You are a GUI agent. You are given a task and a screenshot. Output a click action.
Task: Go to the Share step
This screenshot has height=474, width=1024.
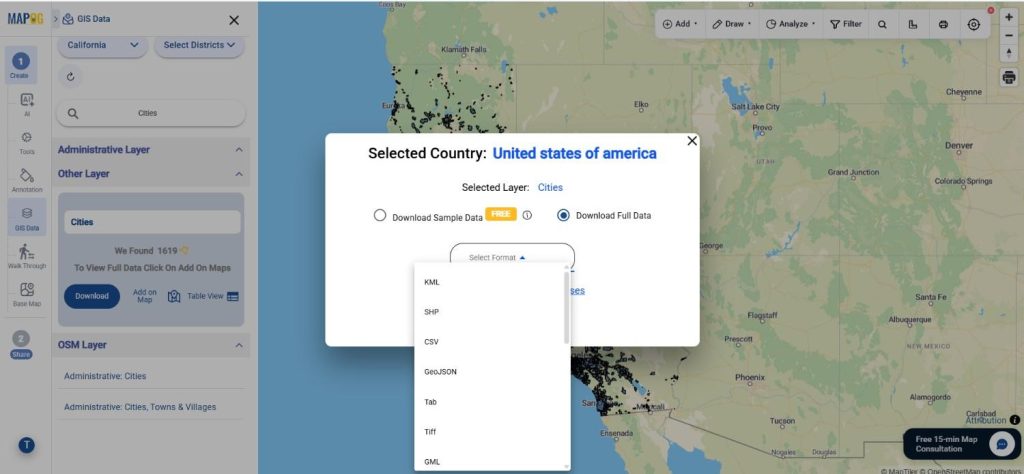(21, 343)
